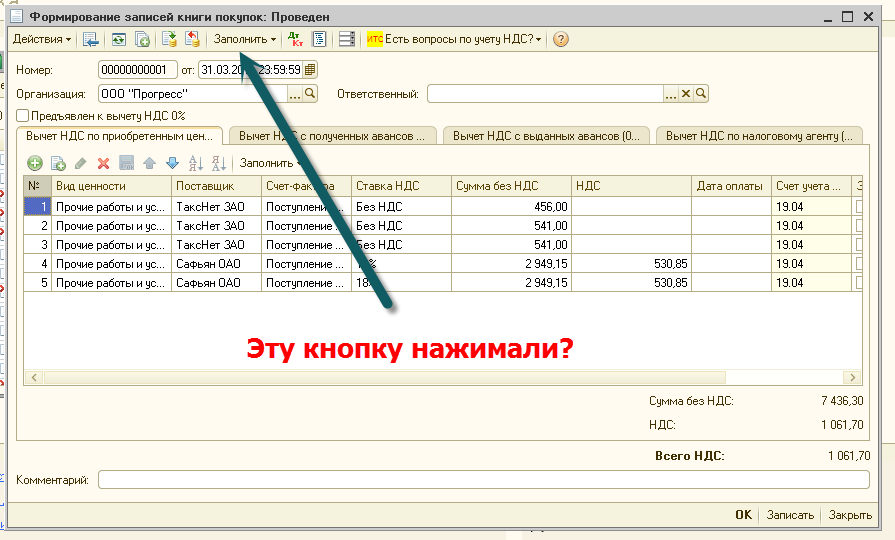Enable 'Предъявлен к вычету НДС 0%' checkbox

[23, 116]
